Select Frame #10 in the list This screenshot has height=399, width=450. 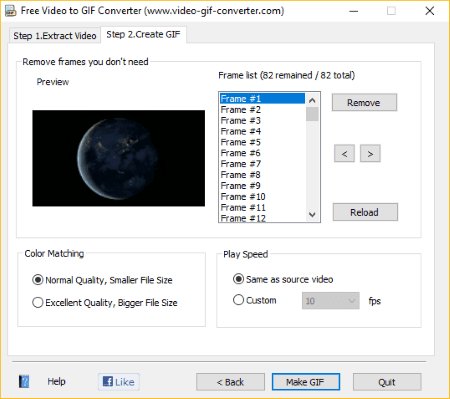[262, 197]
